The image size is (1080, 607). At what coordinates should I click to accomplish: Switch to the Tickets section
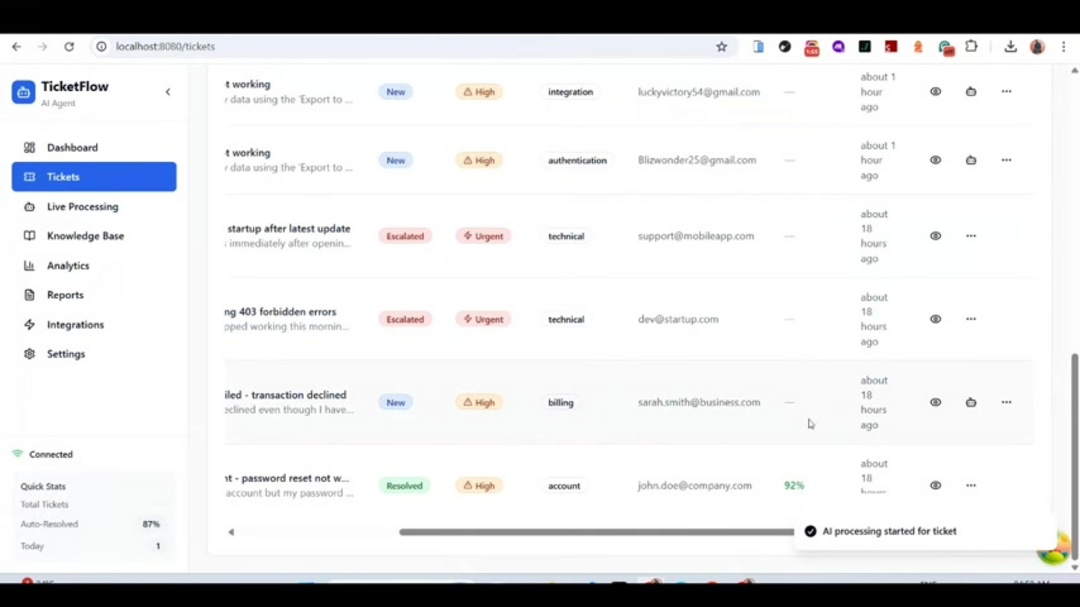tap(63, 176)
